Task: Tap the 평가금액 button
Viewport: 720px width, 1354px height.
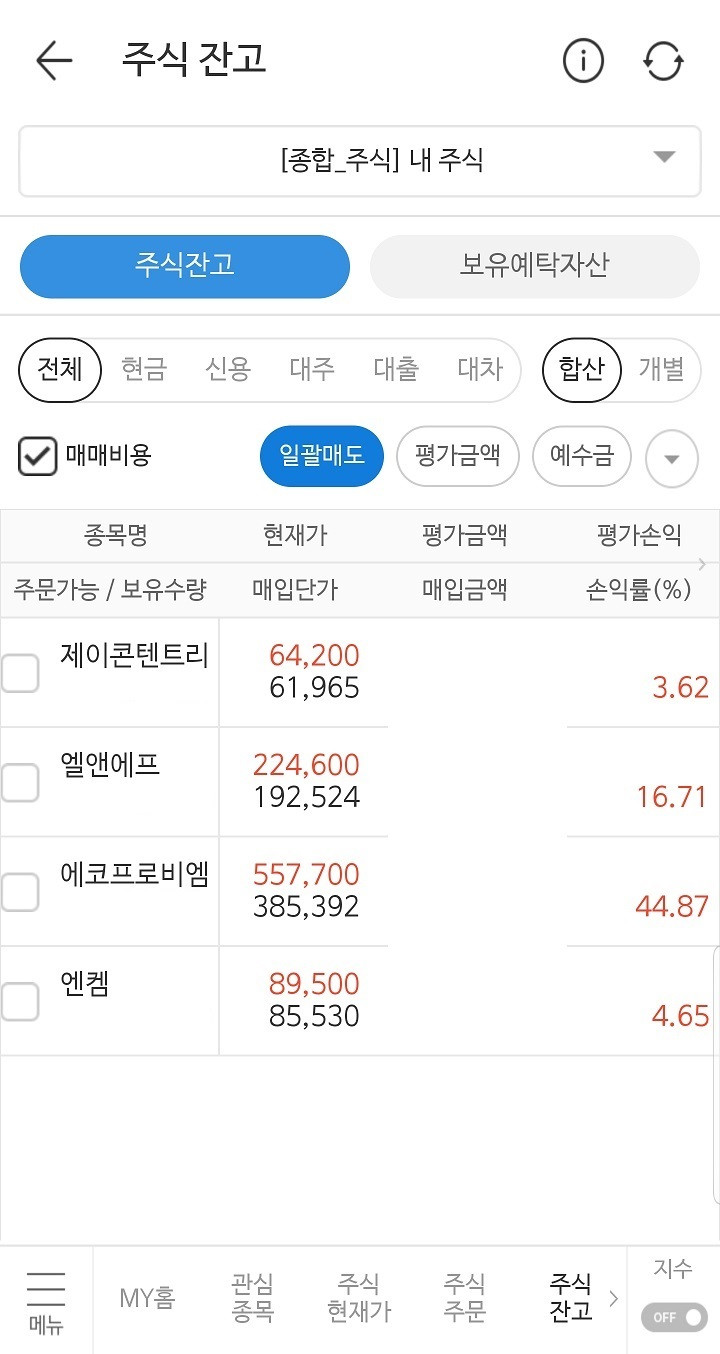Action: [x=458, y=457]
